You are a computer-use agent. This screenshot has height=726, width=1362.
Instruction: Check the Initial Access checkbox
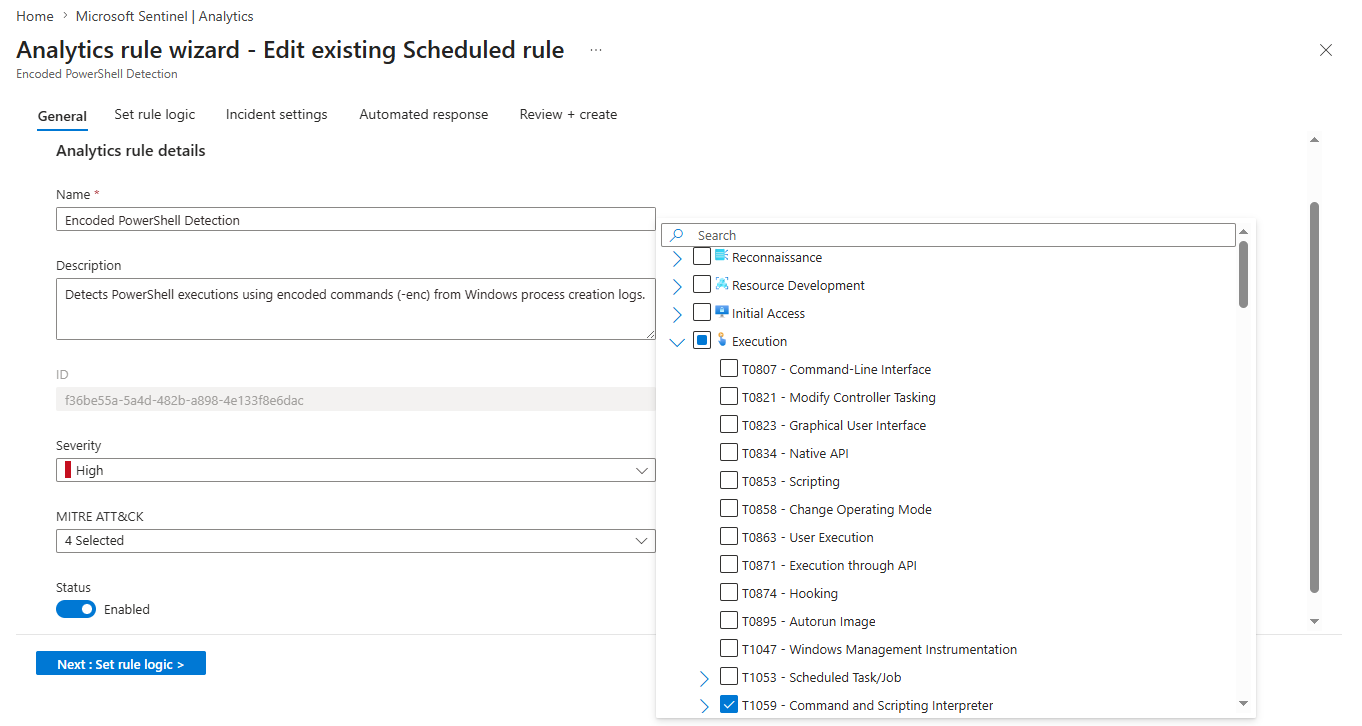coord(702,313)
